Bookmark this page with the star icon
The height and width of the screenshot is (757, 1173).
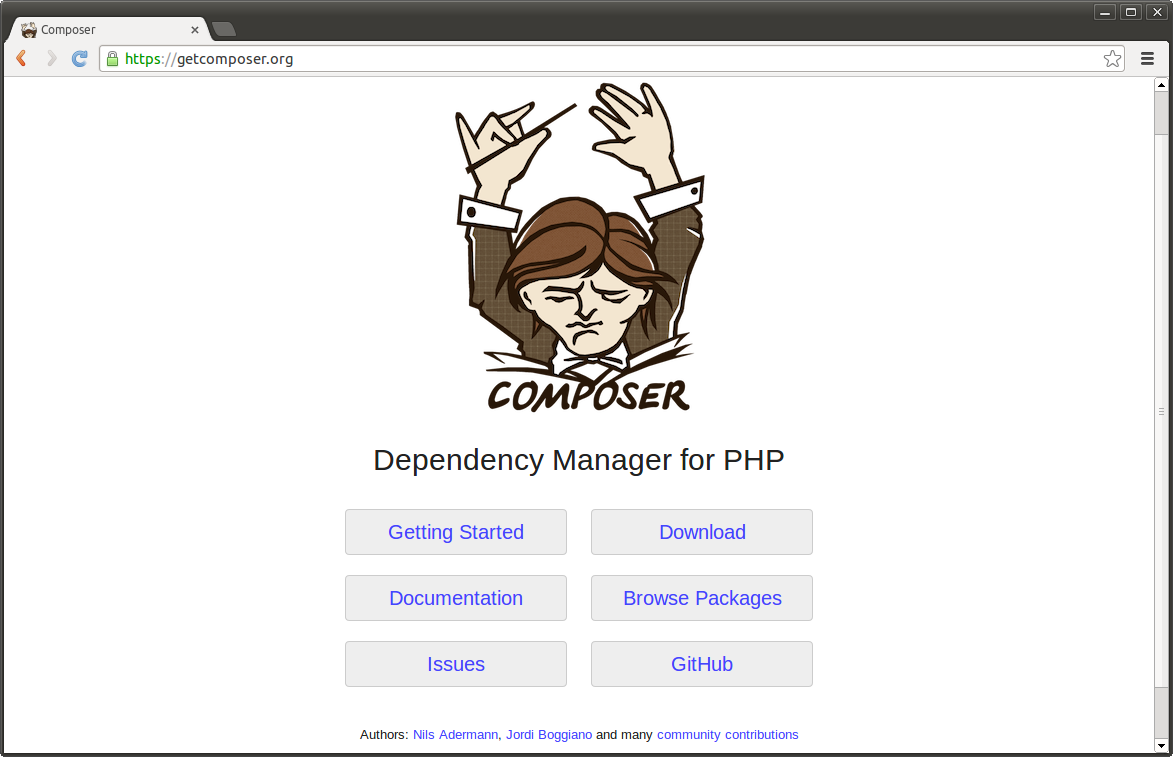(1112, 58)
